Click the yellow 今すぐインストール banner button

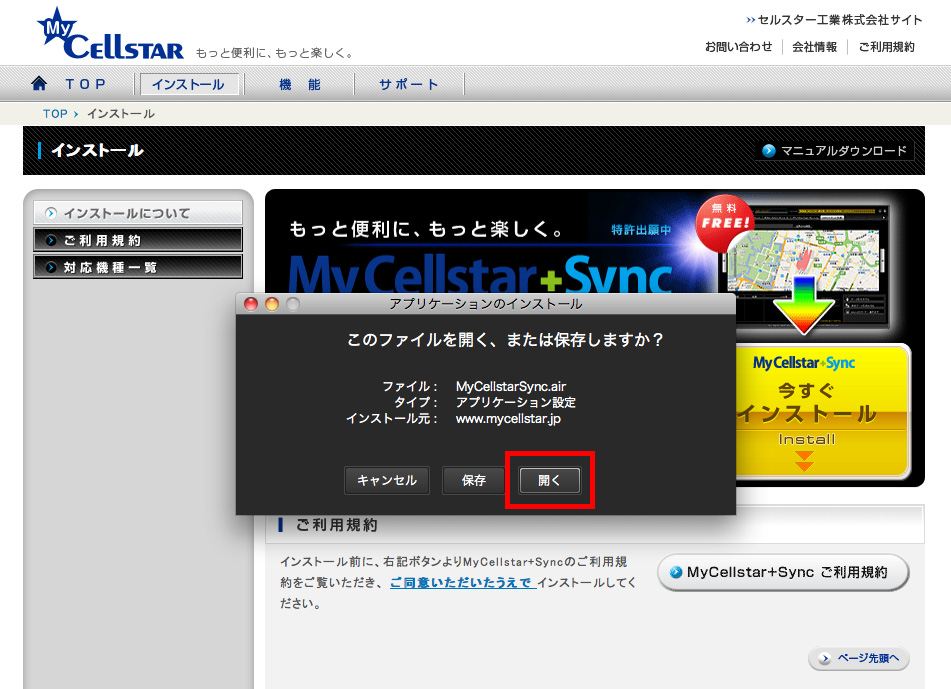pos(823,412)
